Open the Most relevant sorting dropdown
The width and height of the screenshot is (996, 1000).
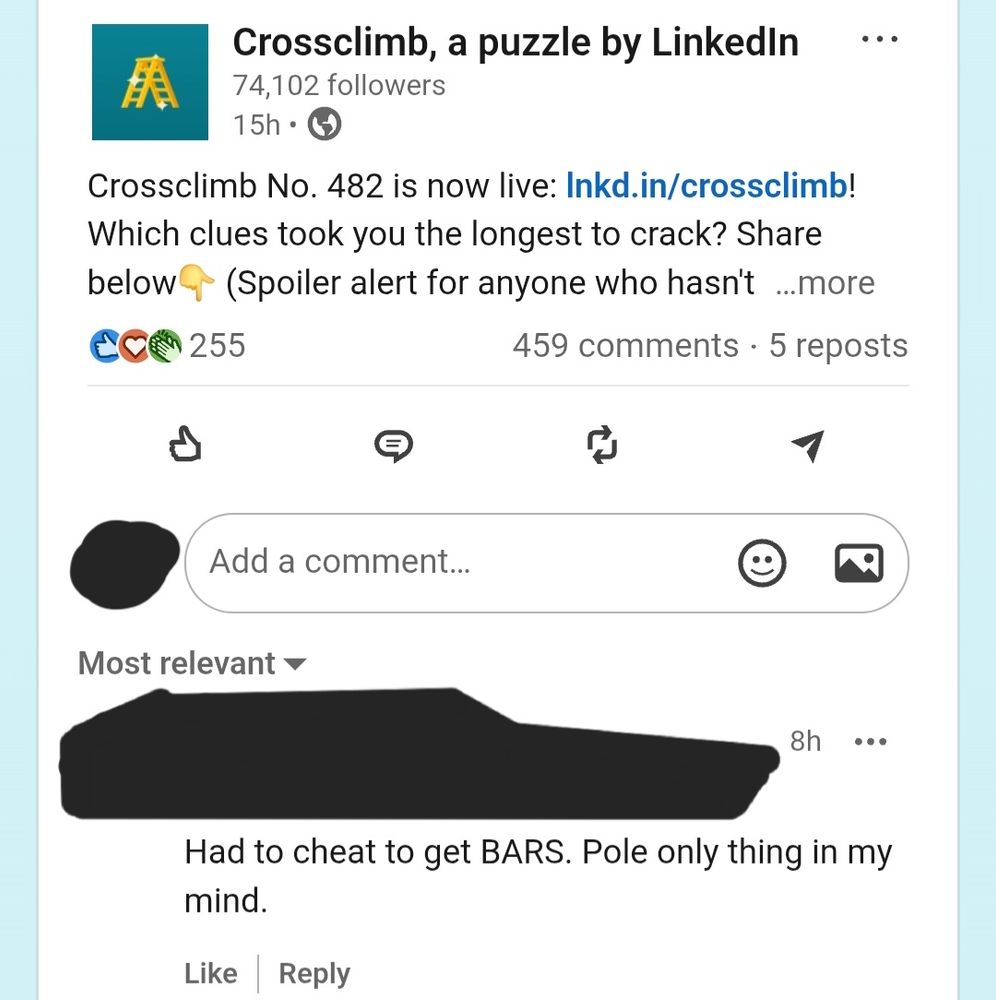[190, 662]
